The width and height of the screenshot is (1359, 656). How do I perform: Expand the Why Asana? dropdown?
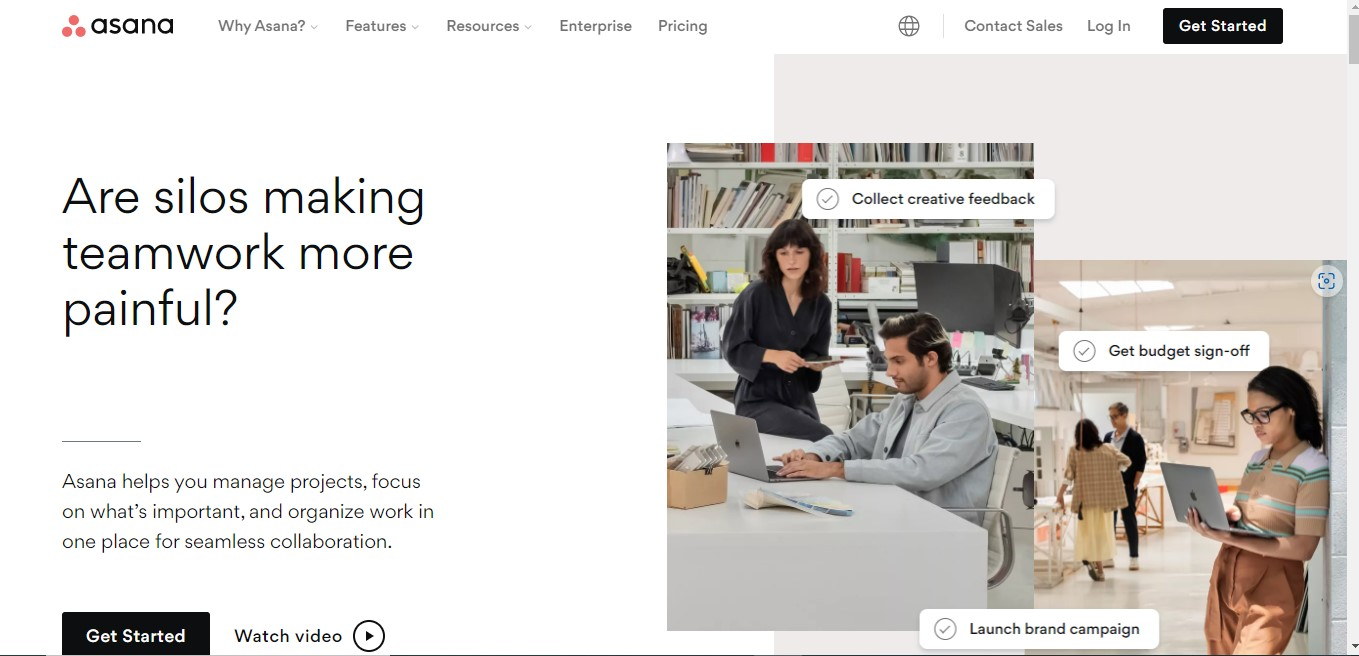[262, 26]
